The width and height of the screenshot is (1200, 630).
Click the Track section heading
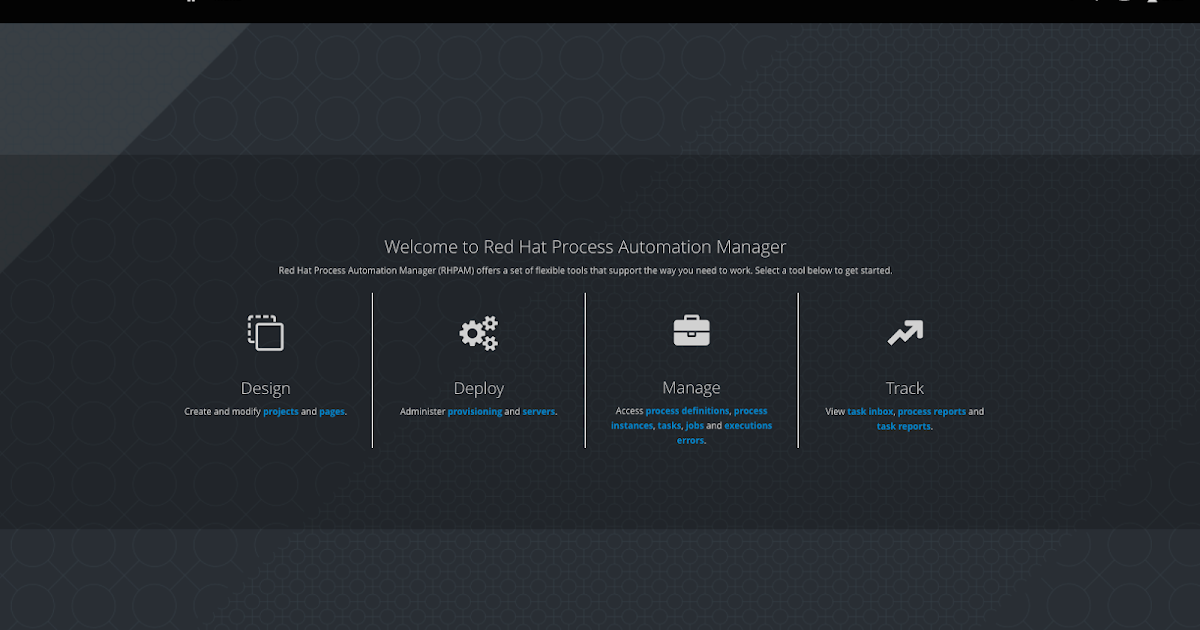pyautogui.click(x=904, y=387)
